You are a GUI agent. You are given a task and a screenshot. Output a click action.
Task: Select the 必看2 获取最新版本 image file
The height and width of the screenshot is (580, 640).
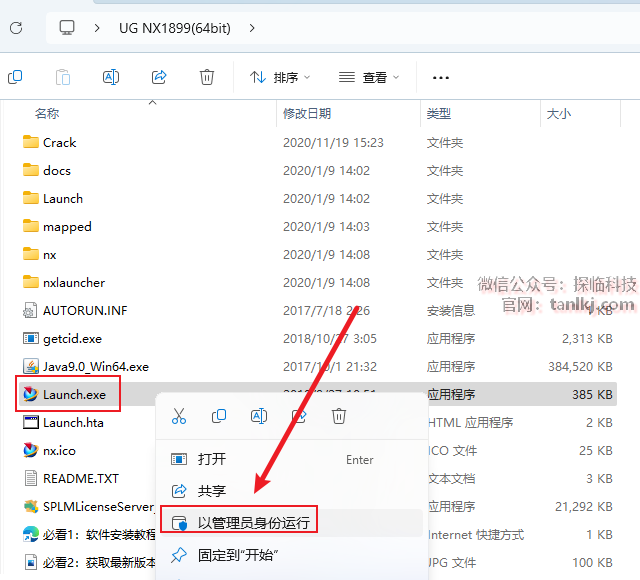pyautogui.click(x=99, y=563)
